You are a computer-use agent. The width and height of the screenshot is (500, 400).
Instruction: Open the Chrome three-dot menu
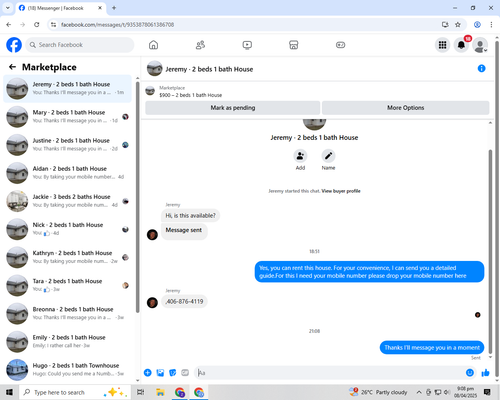click(x=491, y=24)
